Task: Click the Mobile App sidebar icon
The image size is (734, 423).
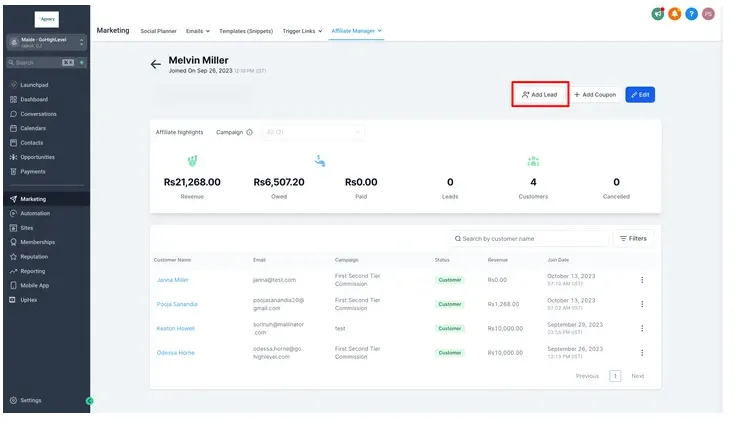Action: 13,285
